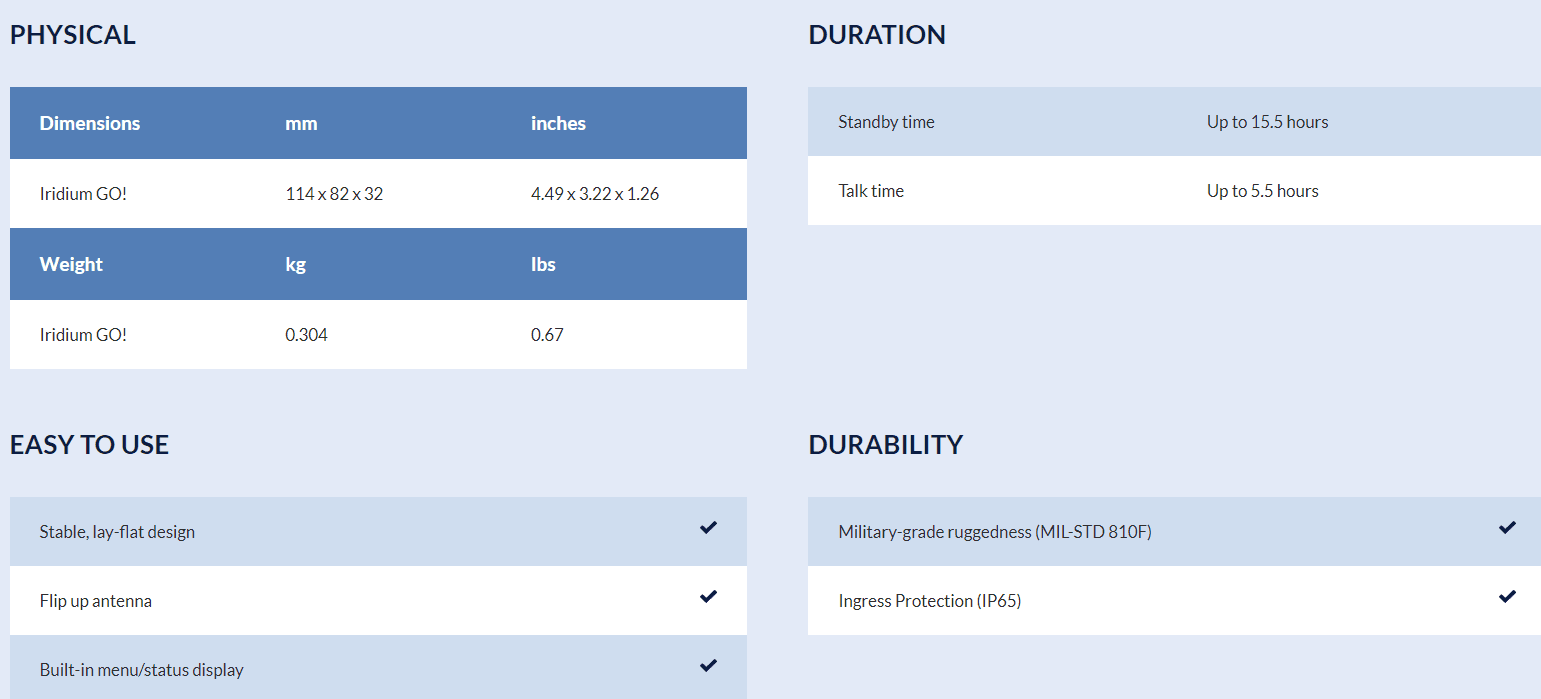Click the DURATION section heading
This screenshot has height=699, width=1541.
[x=877, y=35]
